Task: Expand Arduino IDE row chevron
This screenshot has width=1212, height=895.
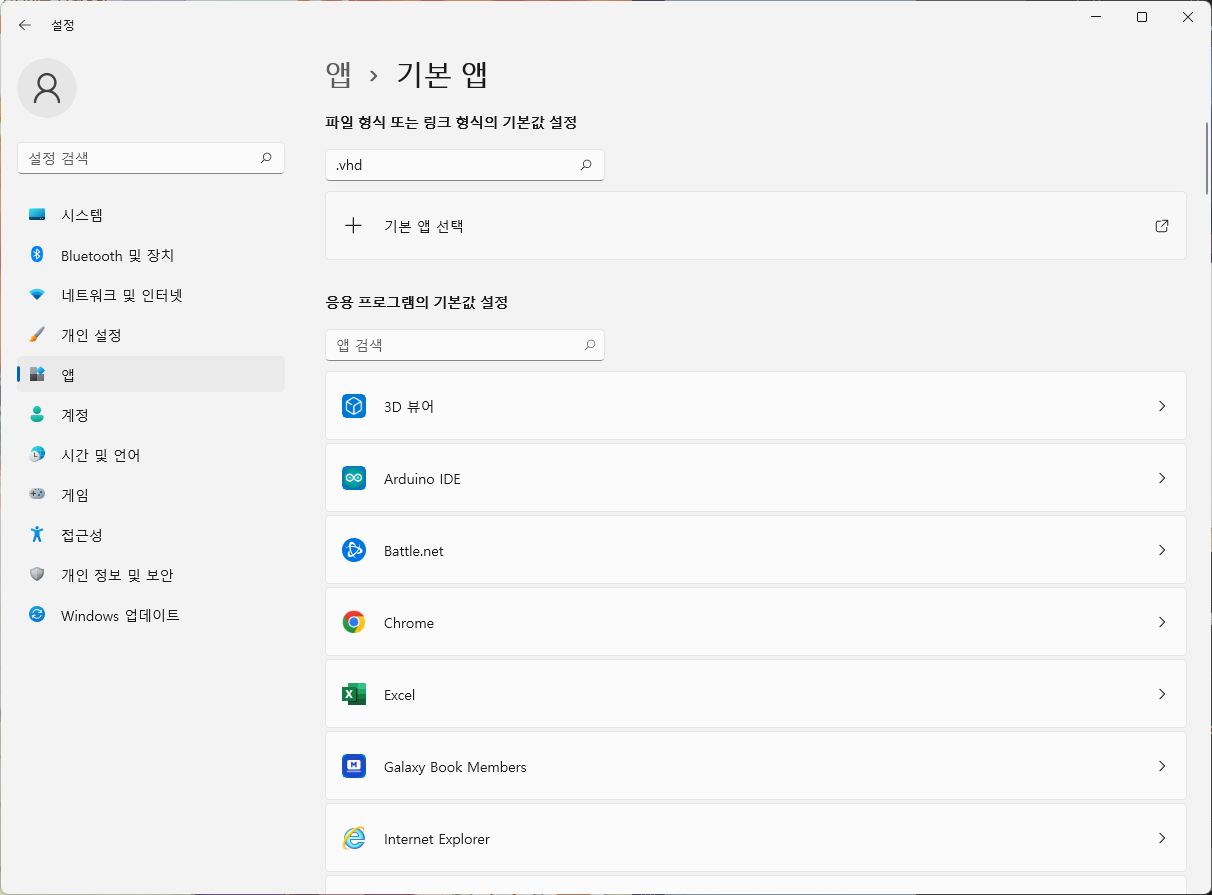Action: click(1162, 478)
